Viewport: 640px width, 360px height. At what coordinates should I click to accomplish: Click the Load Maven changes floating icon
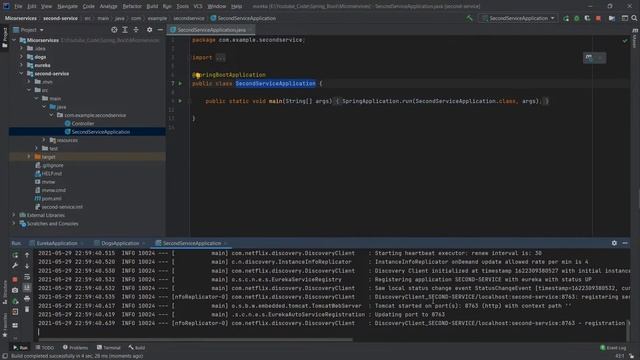(589, 58)
